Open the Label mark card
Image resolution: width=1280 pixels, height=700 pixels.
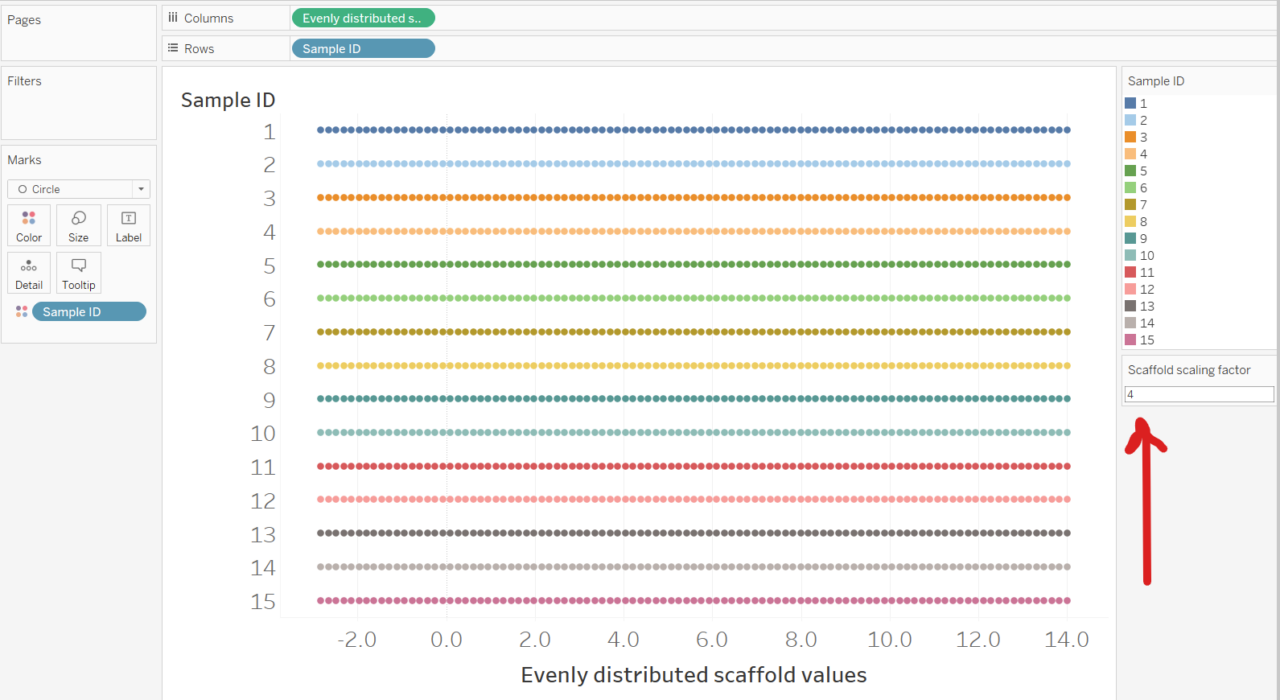click(128, 226)
